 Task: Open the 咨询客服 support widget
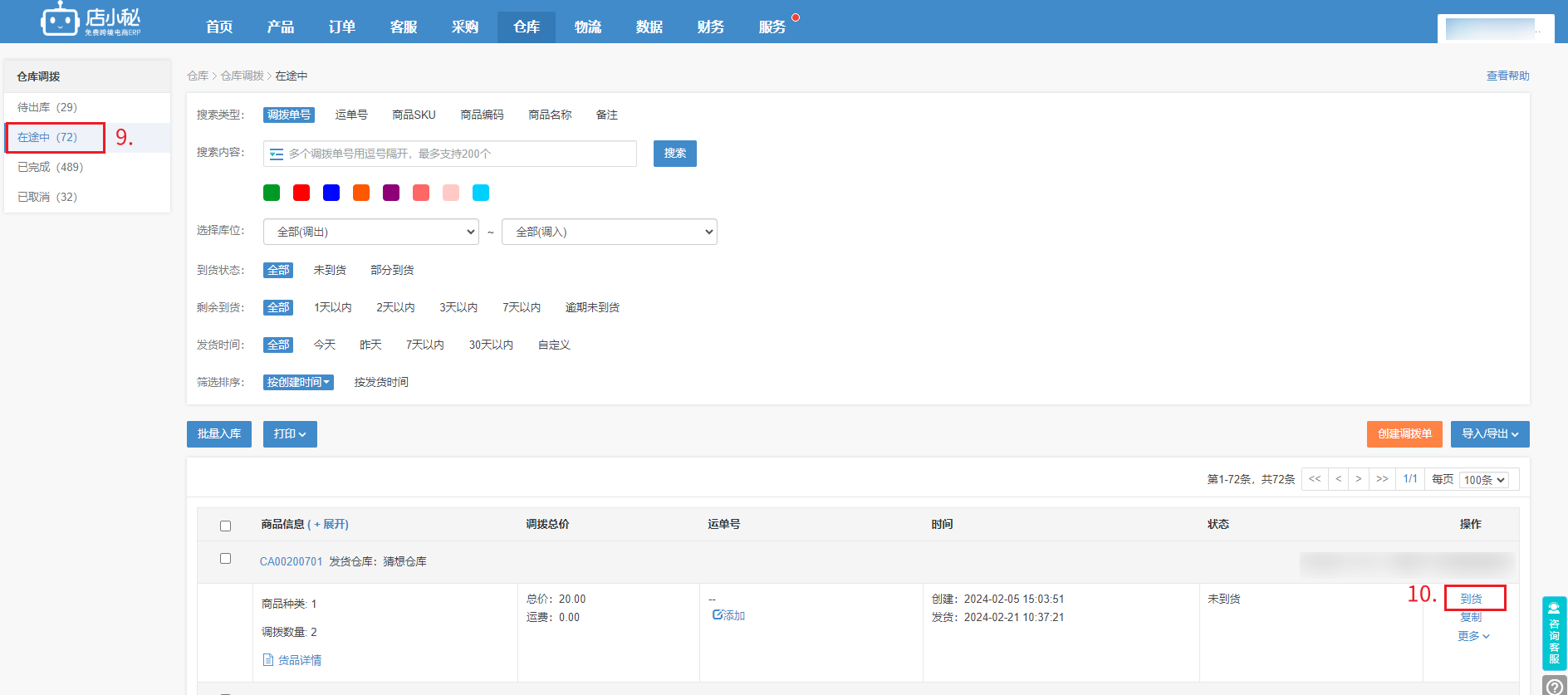coord(1554,634)
